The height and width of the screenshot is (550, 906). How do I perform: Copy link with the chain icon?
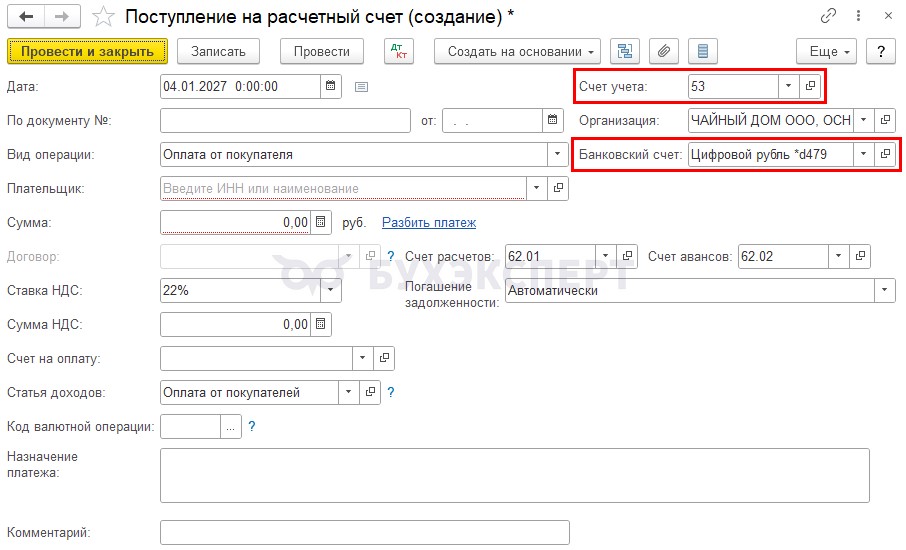(828, 16)
